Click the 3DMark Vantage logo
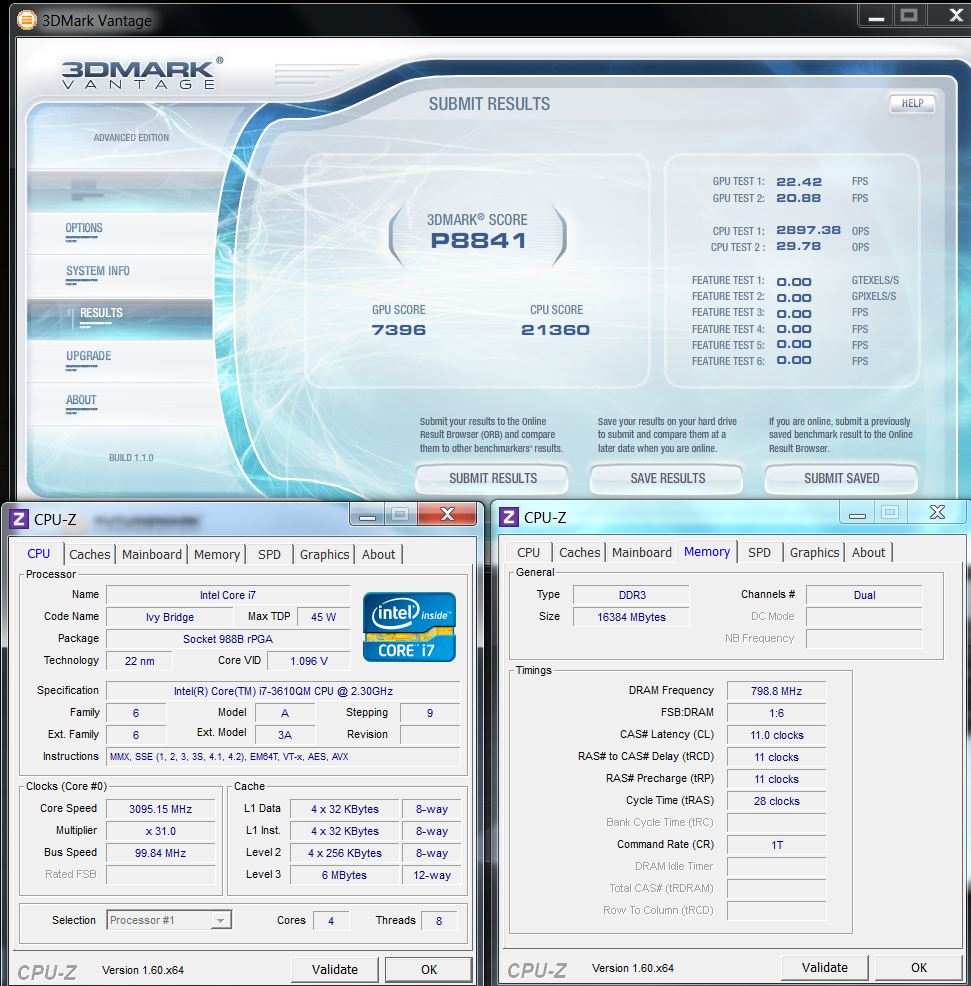The image size is (971, 986). (x=138, y=75)
